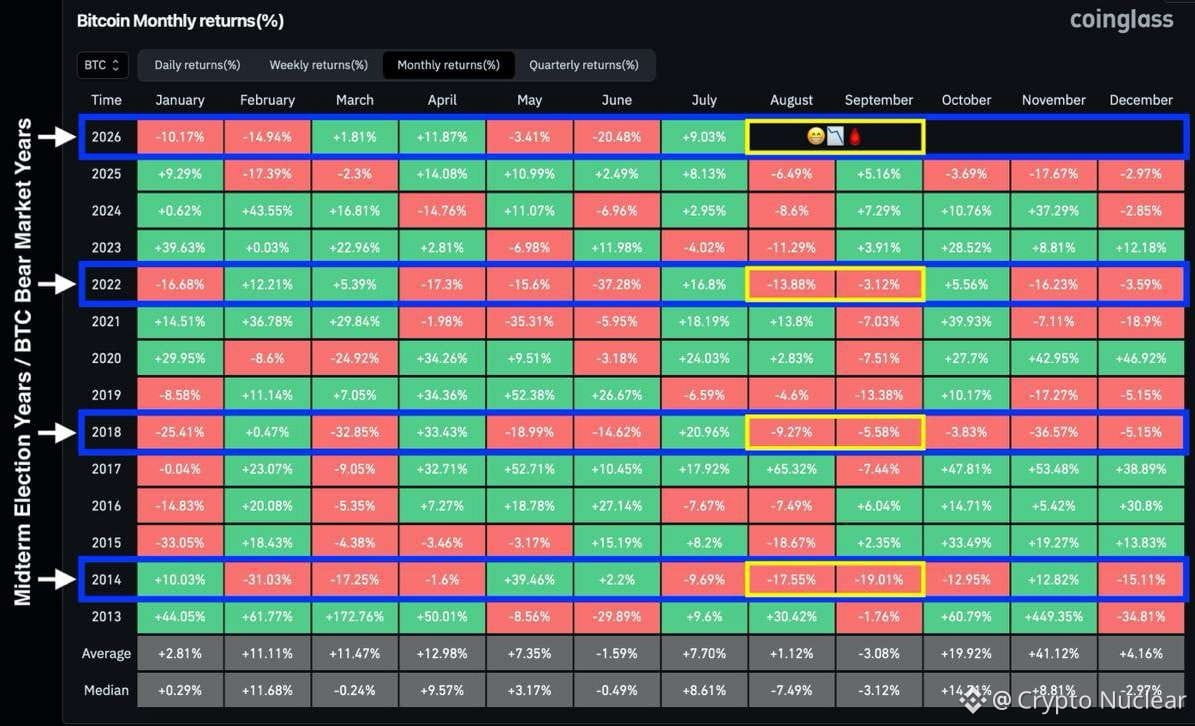
Task: Select the 2024 February cell +43.55%
Action: click(x=268, y=211)
